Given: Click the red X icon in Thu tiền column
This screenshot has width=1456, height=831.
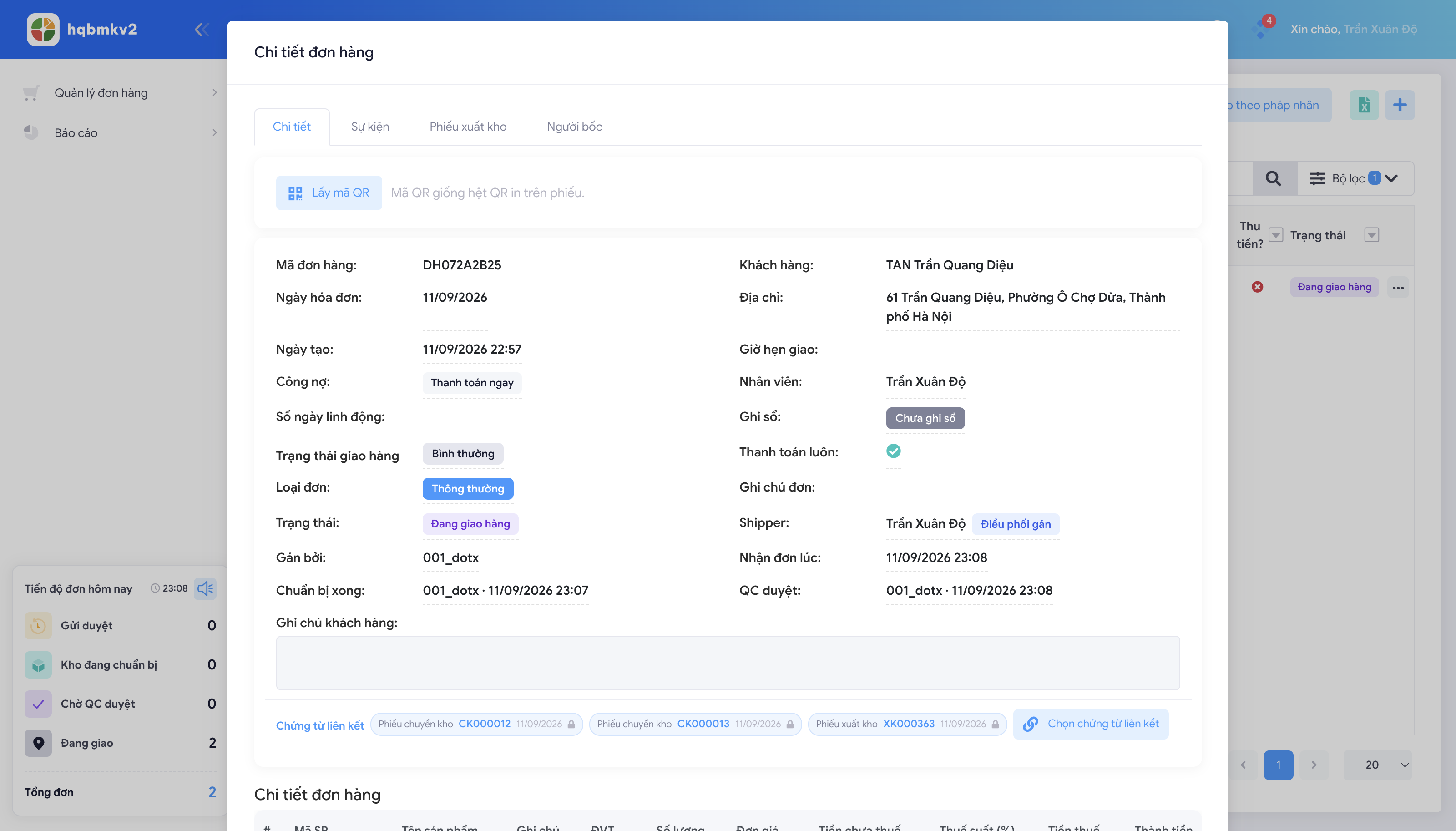Looking at the screenshot, I should (1258, 287).
